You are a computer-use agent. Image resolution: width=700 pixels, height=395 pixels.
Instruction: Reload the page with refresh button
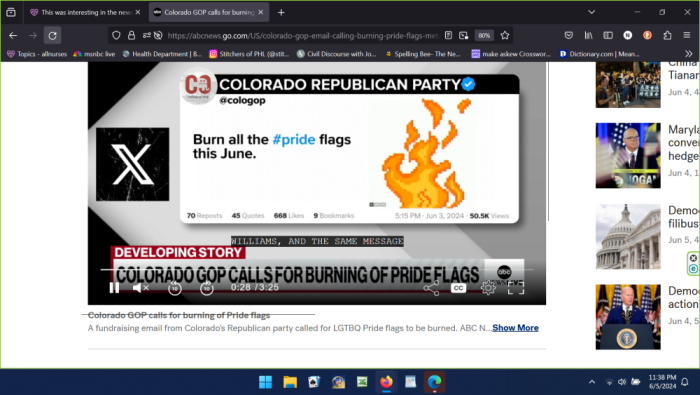[x=52, y=36]
